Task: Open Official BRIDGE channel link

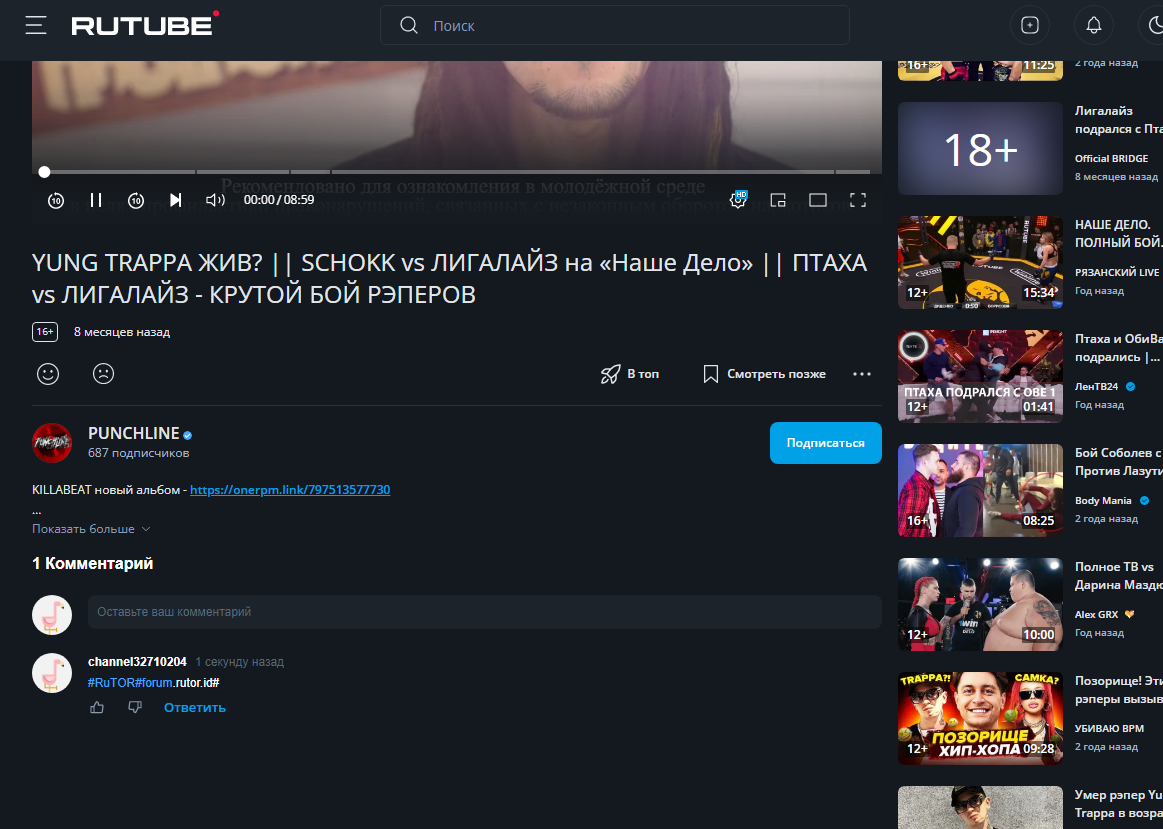Action: tap(1111, 158)
